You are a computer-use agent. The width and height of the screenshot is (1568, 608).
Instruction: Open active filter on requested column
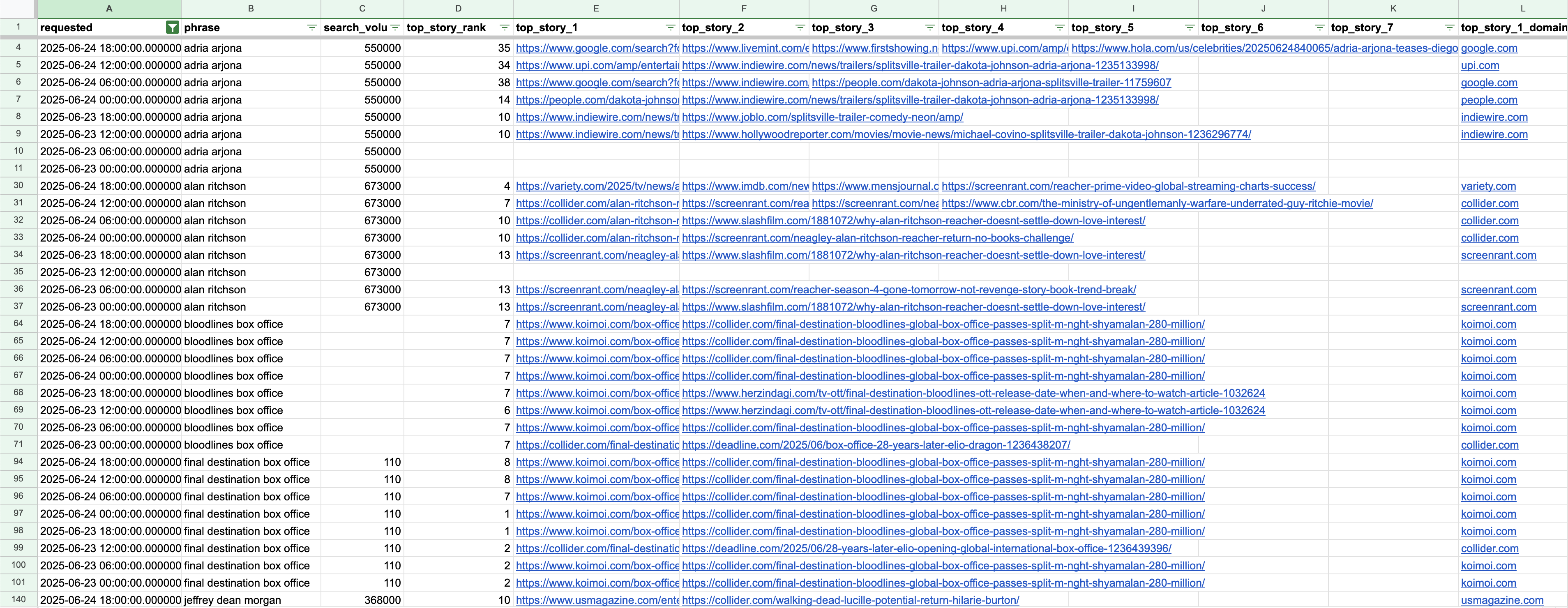click(173, 28)
